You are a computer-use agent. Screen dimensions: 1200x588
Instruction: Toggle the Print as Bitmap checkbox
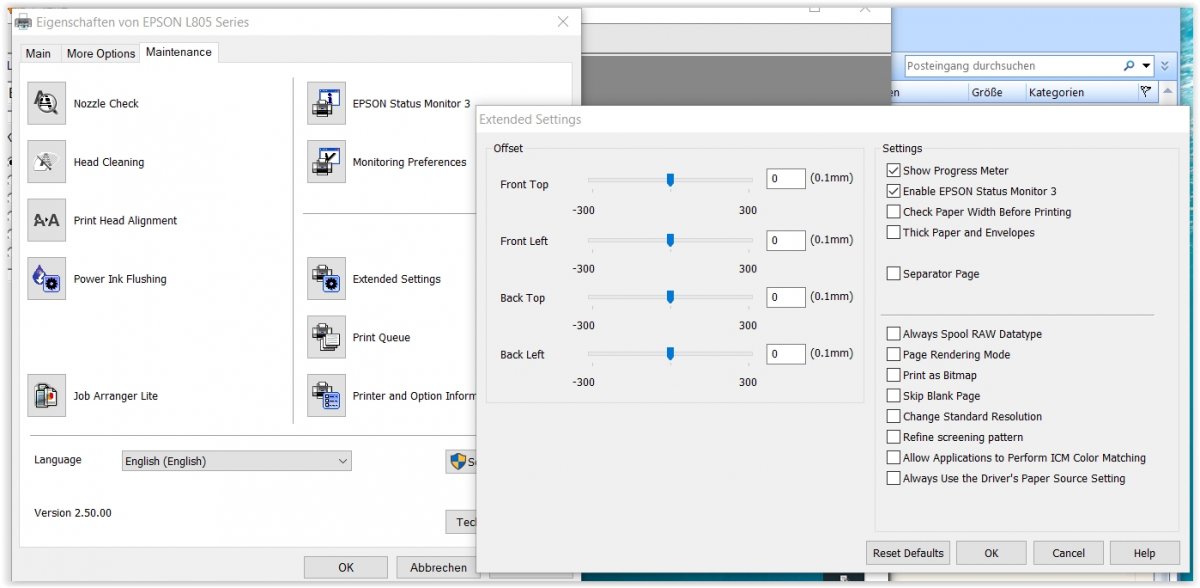tap(894, 375)
